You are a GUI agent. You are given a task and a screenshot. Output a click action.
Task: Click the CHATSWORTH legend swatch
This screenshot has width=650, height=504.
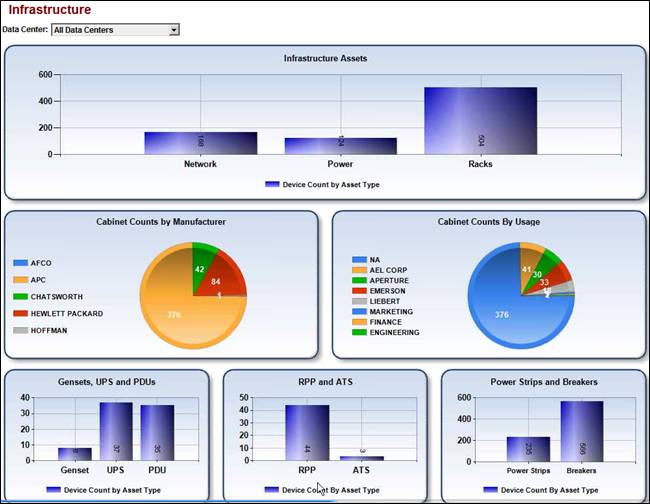click(21, 297)
